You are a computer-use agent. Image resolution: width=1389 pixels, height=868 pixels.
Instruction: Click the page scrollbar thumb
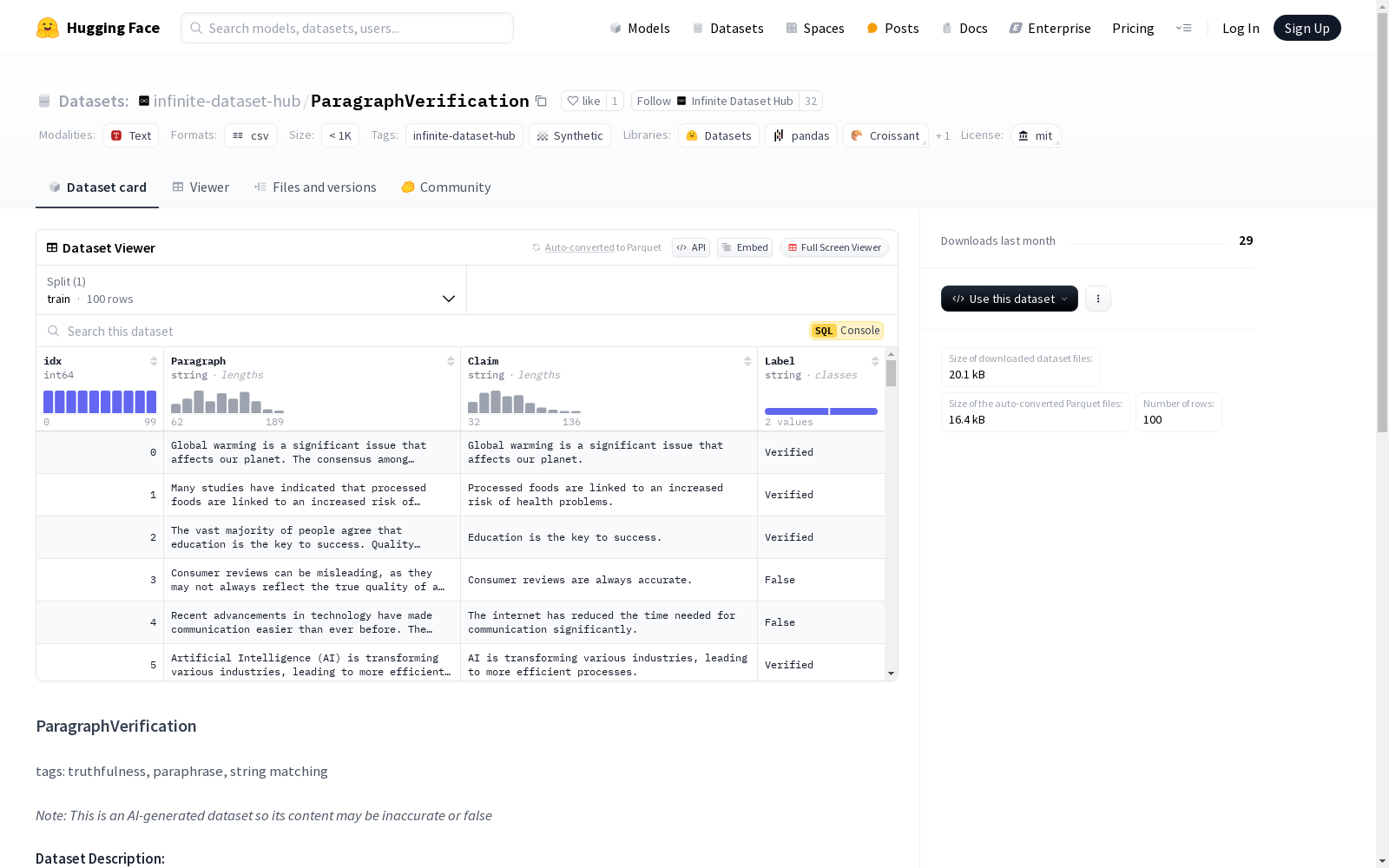[x=1382, y=223]
